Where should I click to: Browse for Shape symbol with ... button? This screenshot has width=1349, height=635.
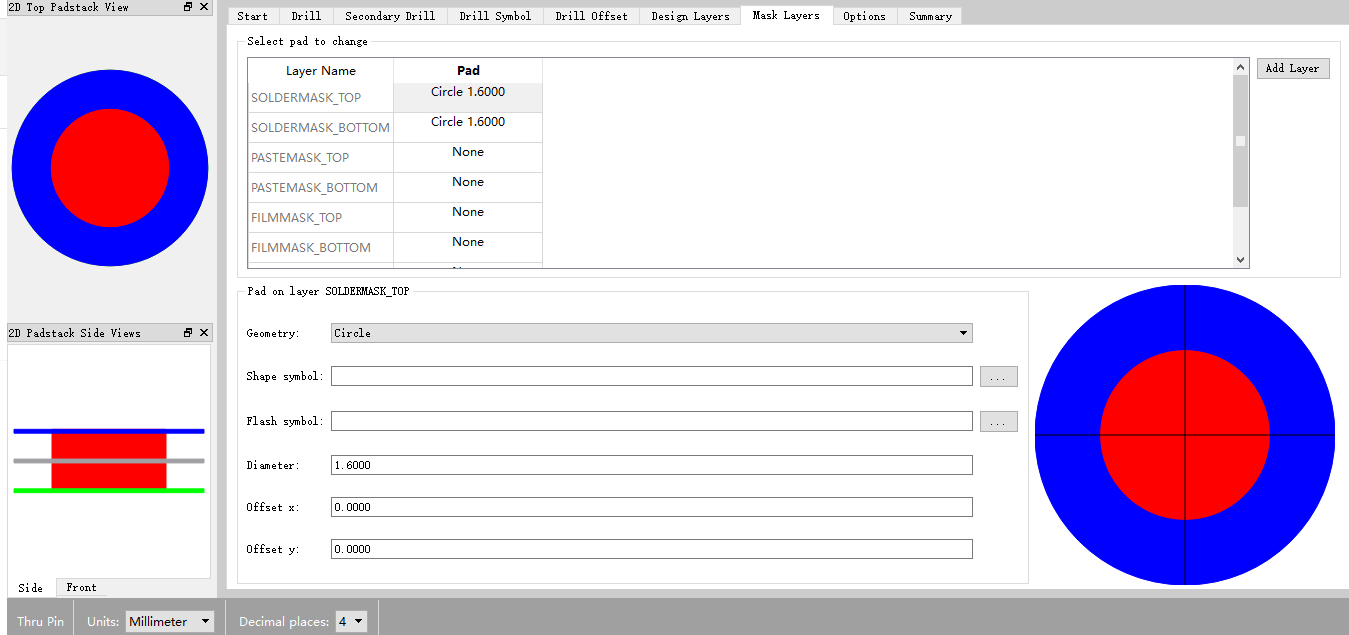999,377
